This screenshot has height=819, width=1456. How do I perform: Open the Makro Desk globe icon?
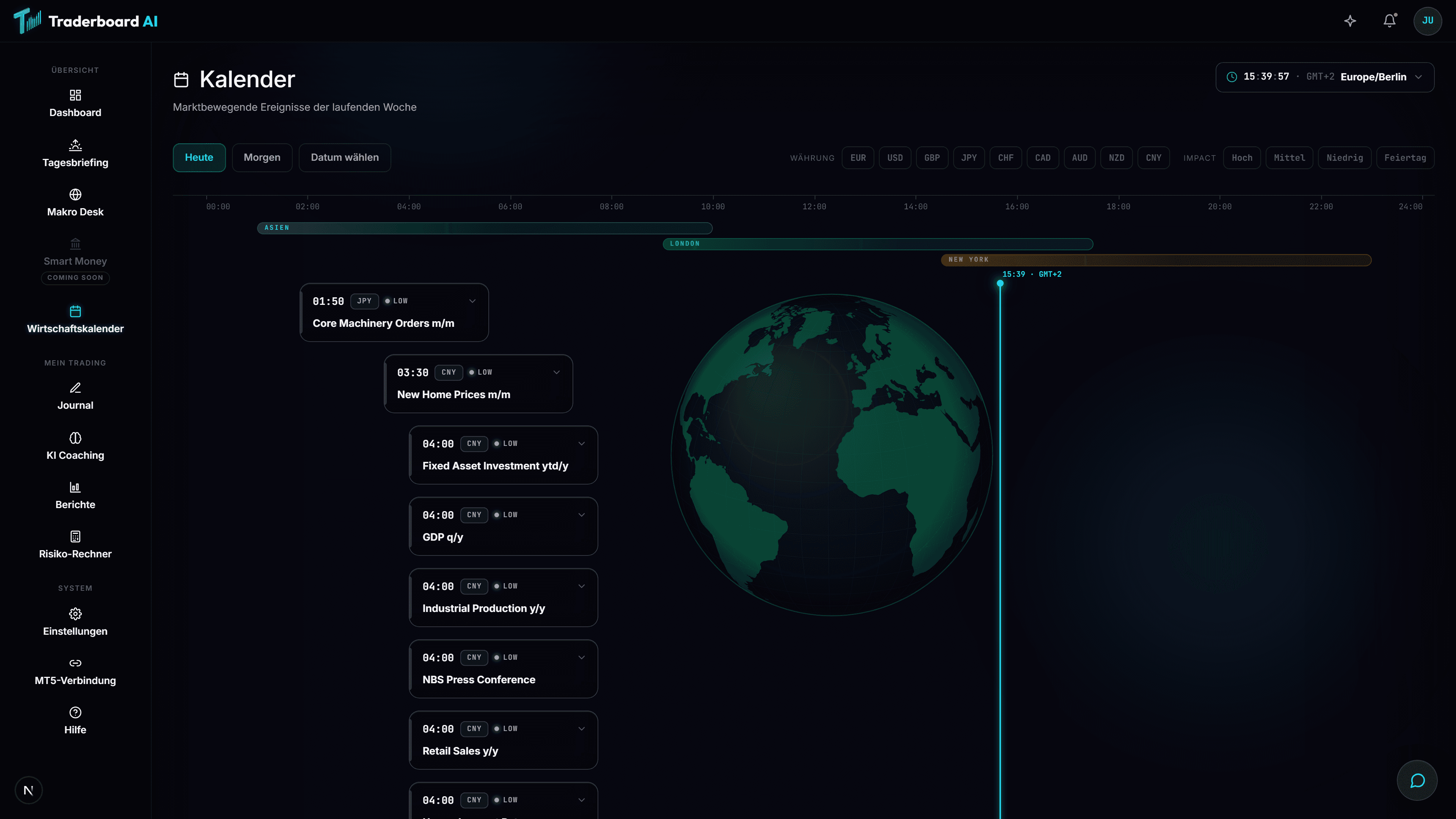click(75, 195)
